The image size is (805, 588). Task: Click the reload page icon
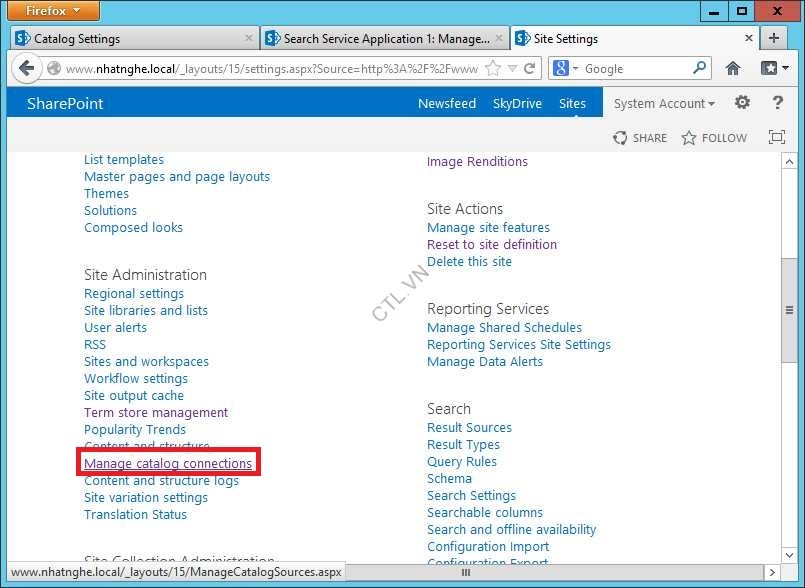coord(529,69)
